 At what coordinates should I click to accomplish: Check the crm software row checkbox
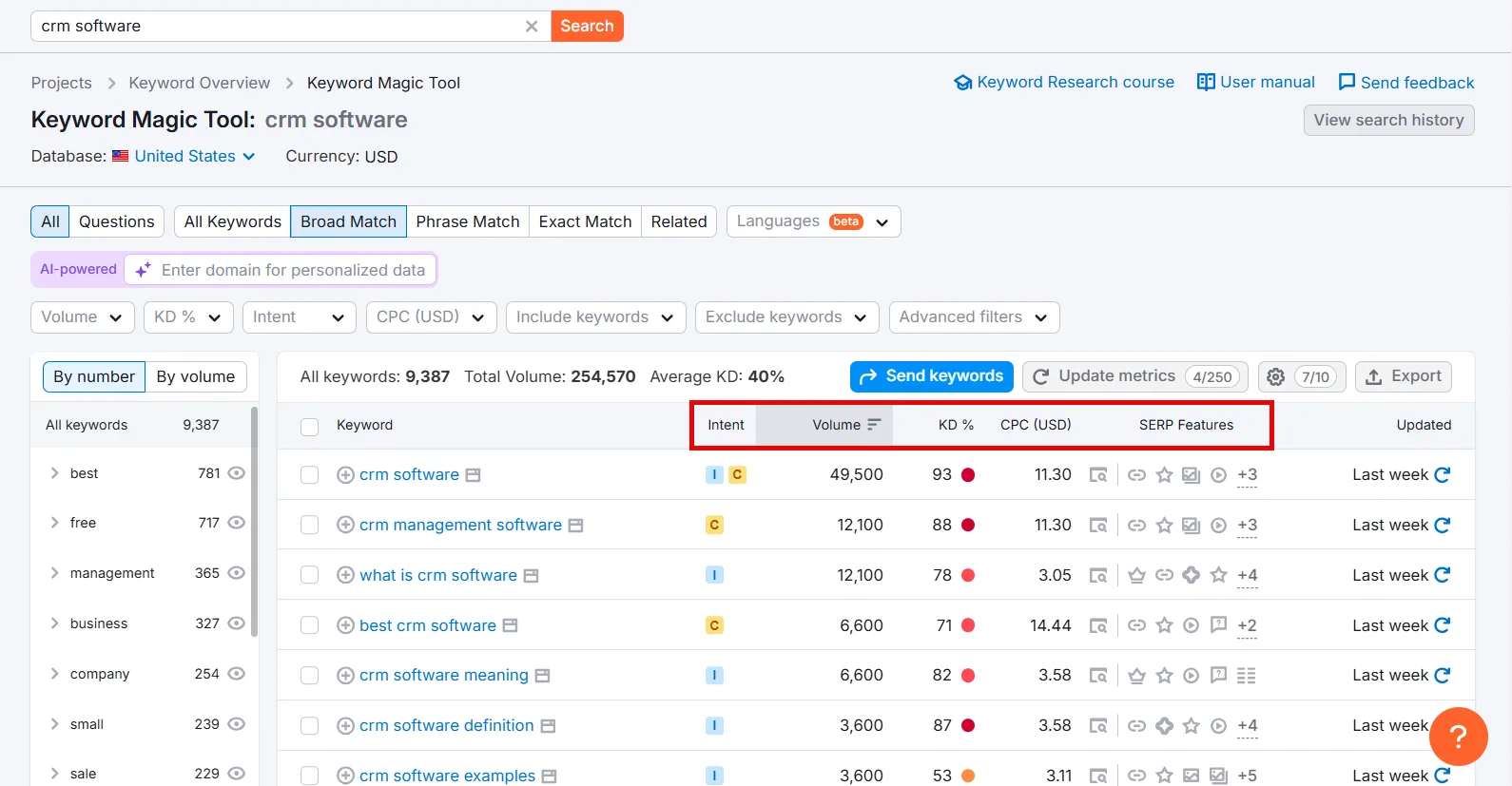pyautogui.click(x=309, y=475)
